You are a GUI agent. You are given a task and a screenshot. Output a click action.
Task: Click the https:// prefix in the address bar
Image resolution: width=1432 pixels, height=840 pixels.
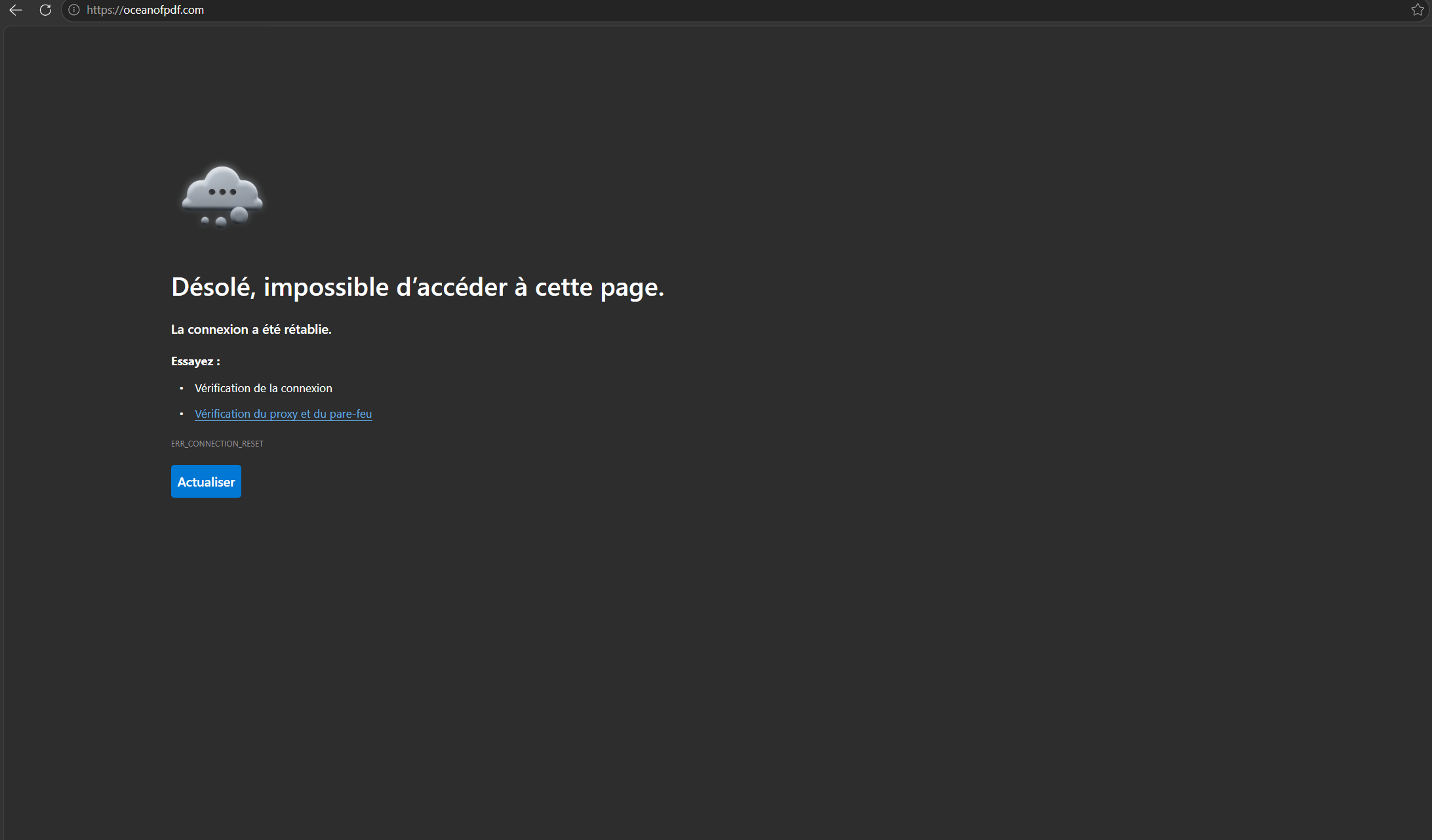pos(105,10)
